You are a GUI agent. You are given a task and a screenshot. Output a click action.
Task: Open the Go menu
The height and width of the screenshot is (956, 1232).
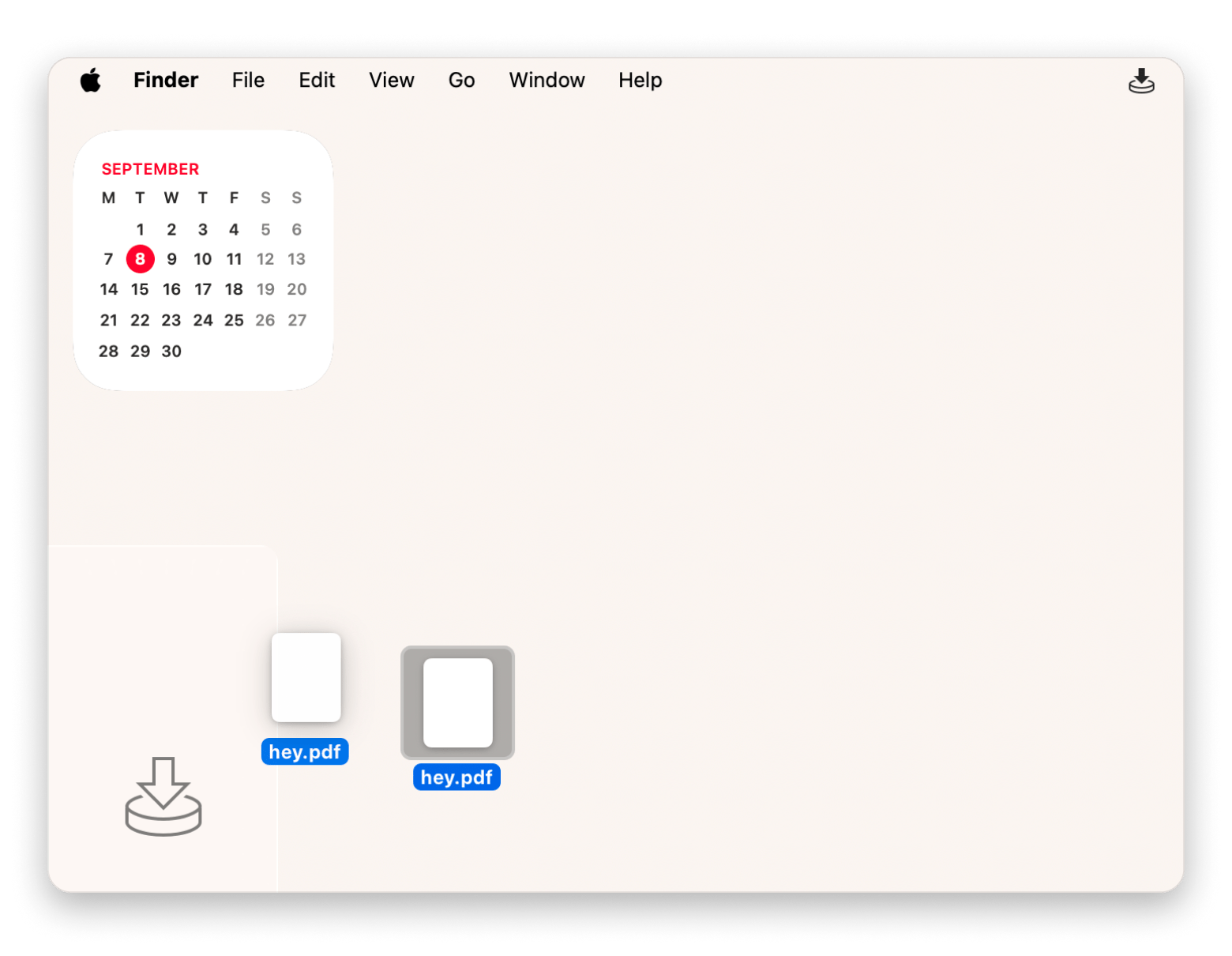point(462,80)
